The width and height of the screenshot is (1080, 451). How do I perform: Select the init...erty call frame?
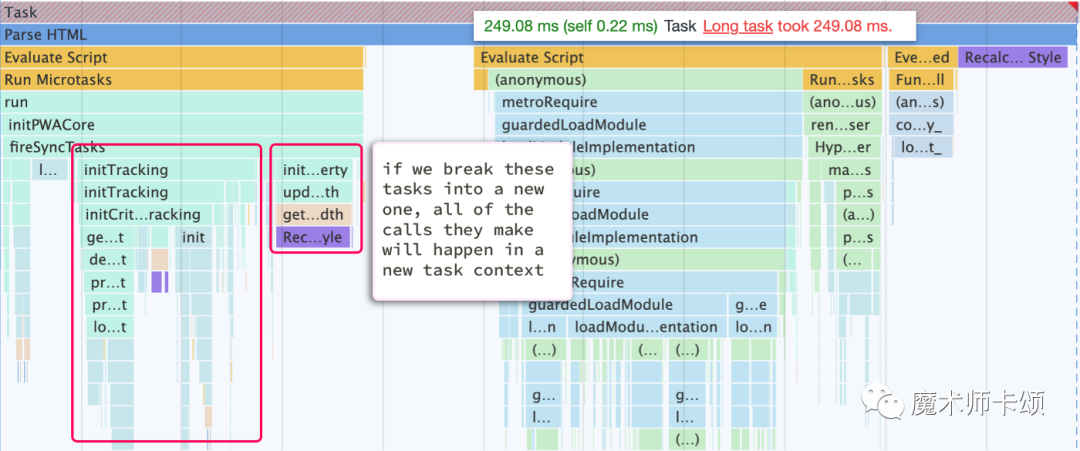pyautogui.click(x=314, y=170)
